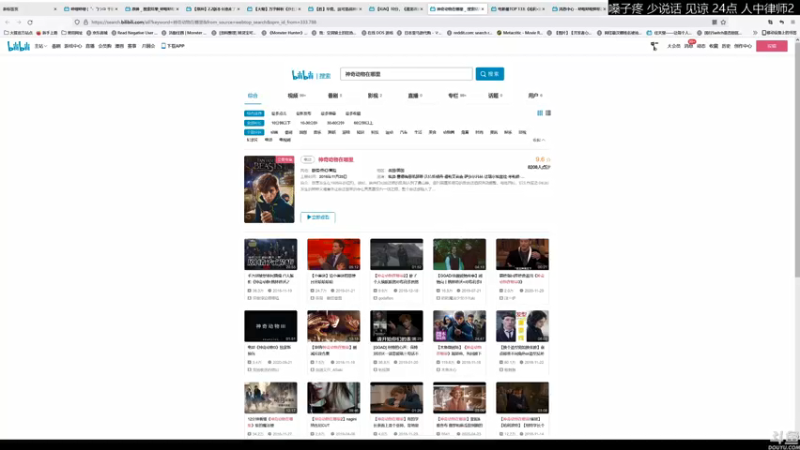Image resolution: width=800 pixels, height=450 pixels.
Task: Expand the 主站 dropdown in the header
Action: 40,46
